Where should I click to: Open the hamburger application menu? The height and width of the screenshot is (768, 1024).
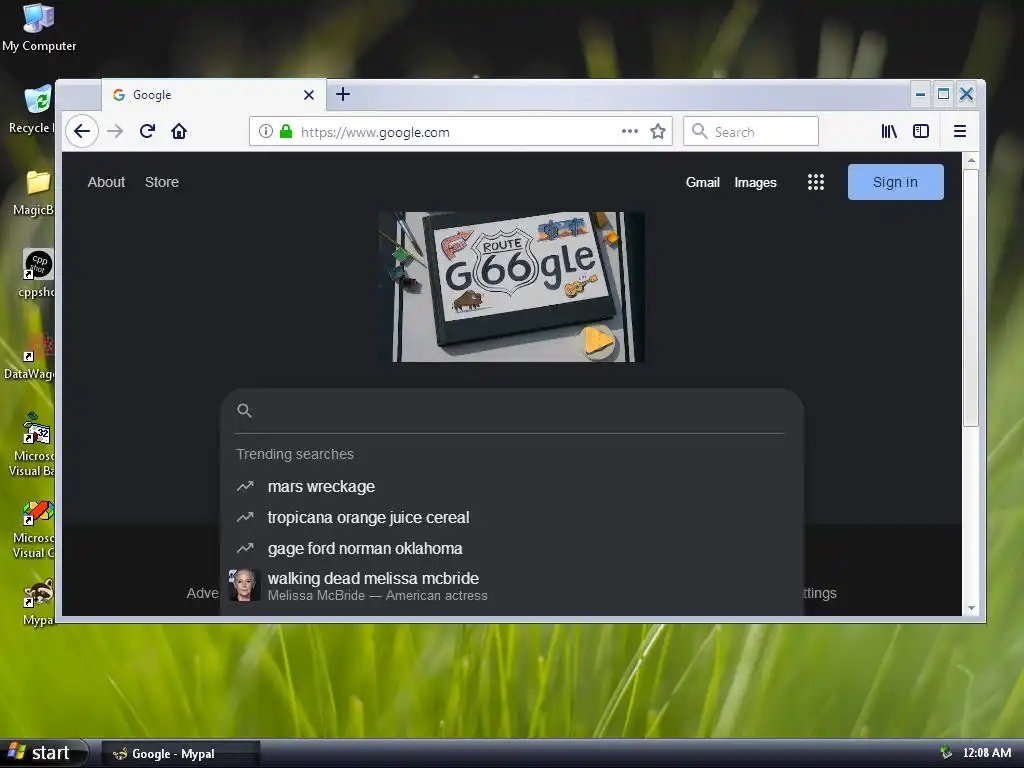tap(959, 131)
